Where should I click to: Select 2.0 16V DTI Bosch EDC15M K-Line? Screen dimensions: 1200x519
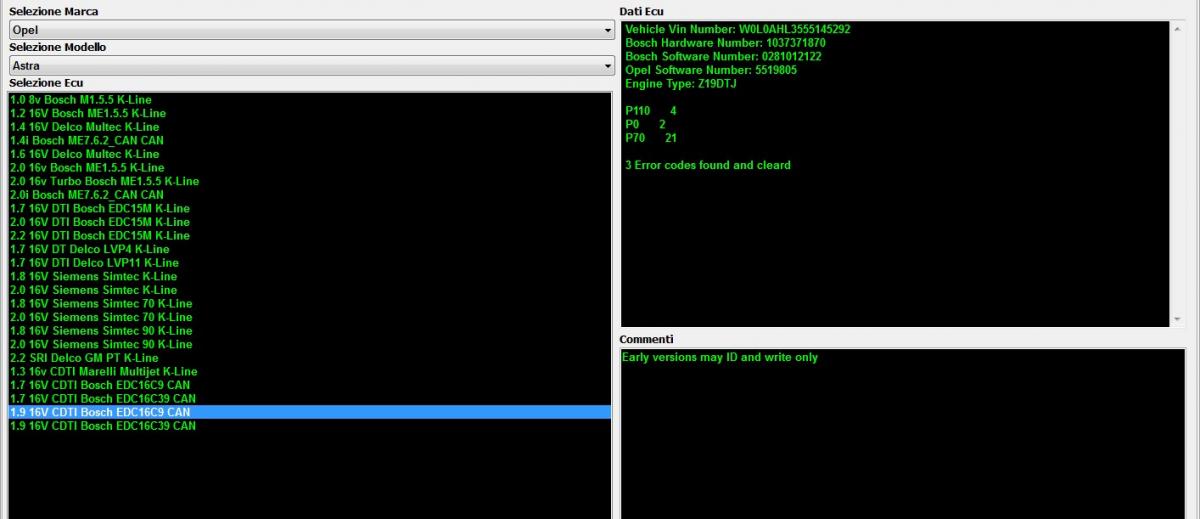[x=310, y=222]
